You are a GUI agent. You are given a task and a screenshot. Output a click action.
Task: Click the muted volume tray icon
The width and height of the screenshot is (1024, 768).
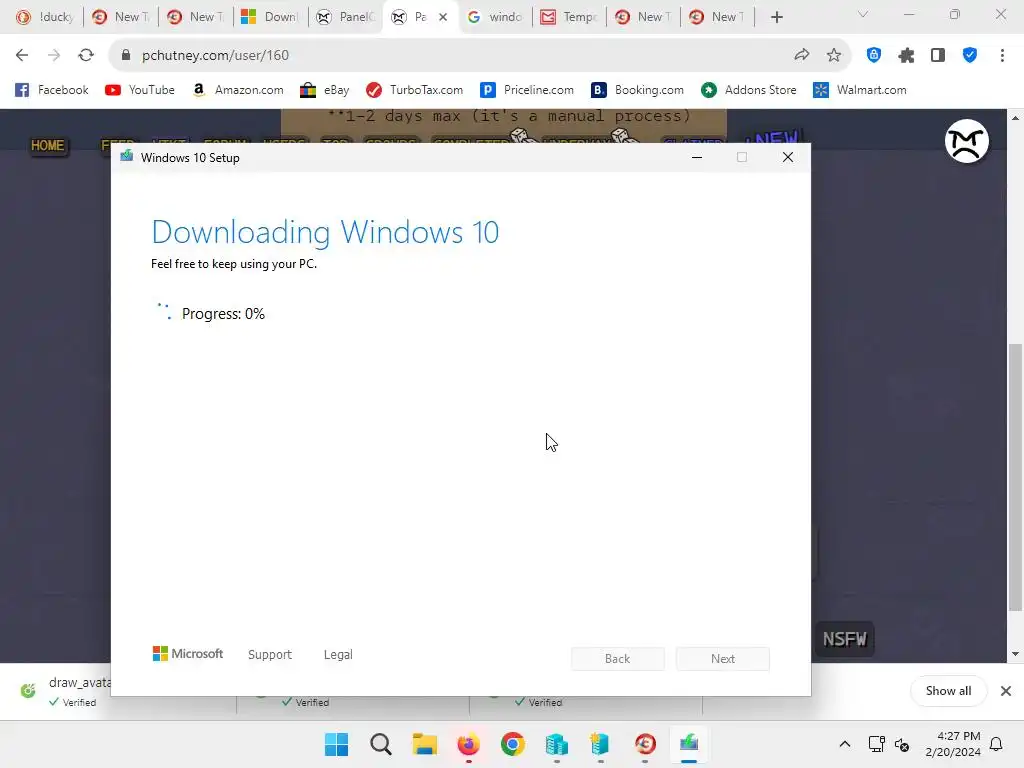[902, 744]
